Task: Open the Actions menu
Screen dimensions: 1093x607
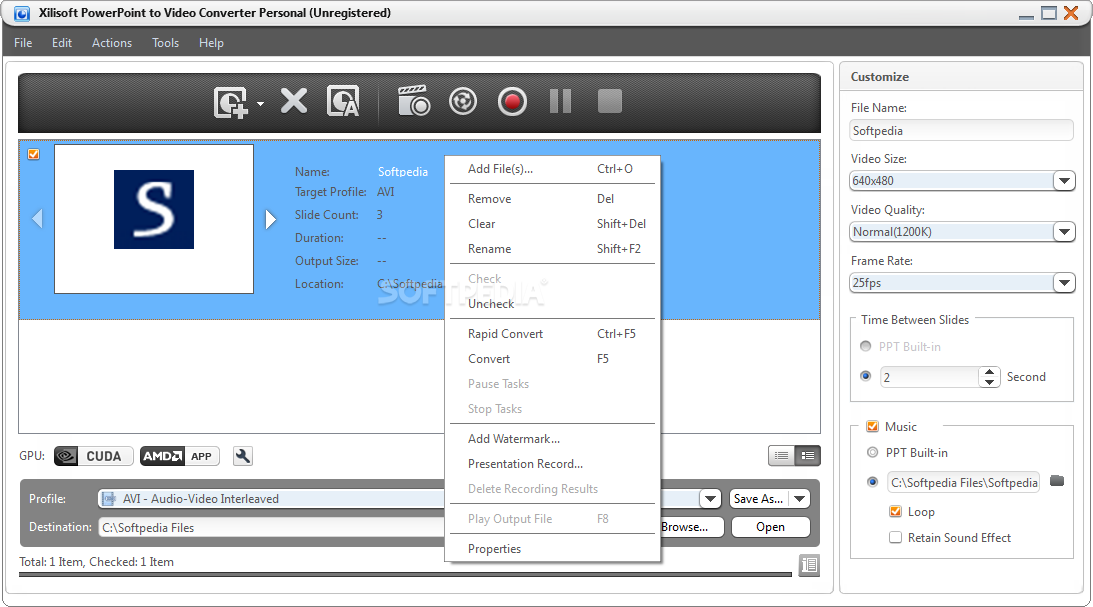Action: (112, 43)
